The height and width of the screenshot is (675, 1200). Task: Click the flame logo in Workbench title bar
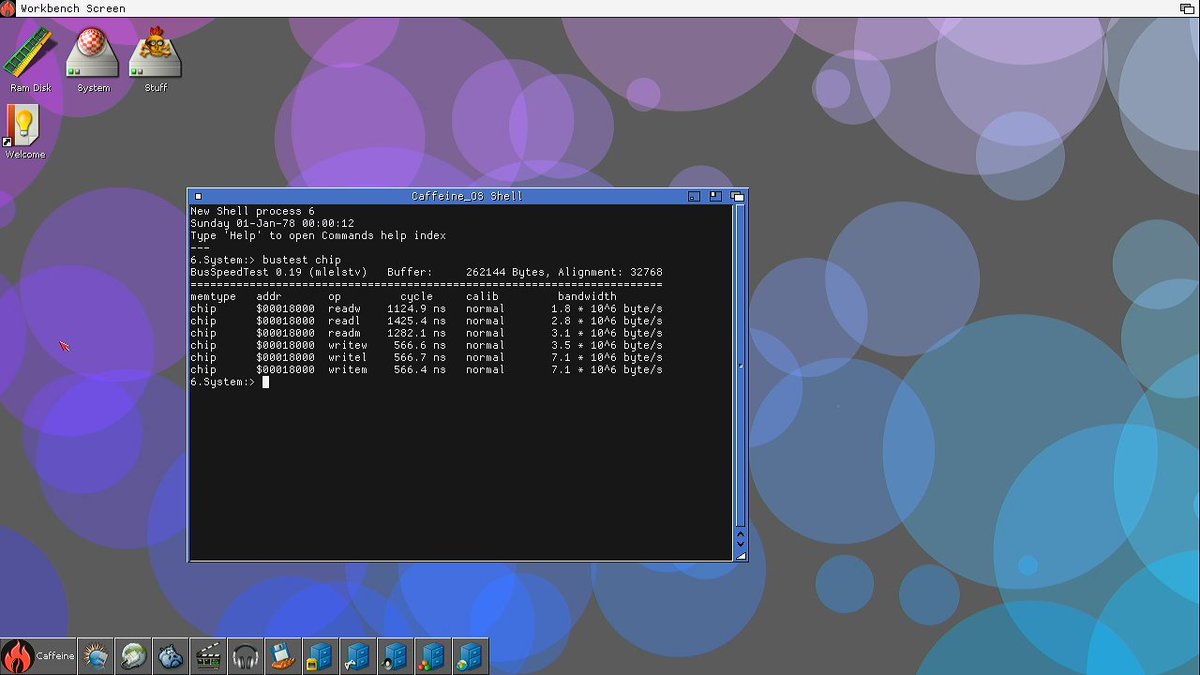pos(8,8)
